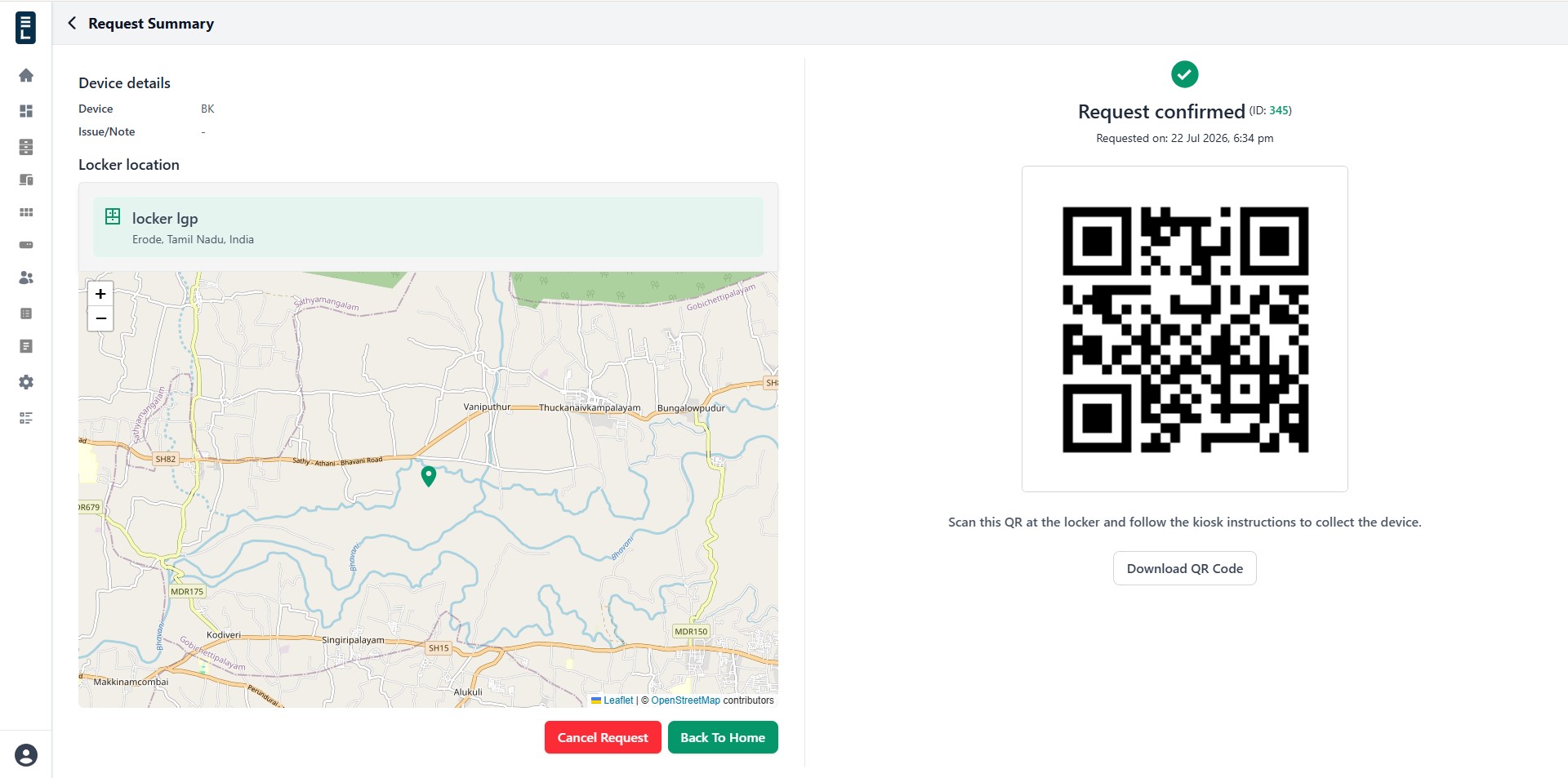Click the Device details heading
The height and width of the screenshot is (778, 1568).
(x=124, y=83)
